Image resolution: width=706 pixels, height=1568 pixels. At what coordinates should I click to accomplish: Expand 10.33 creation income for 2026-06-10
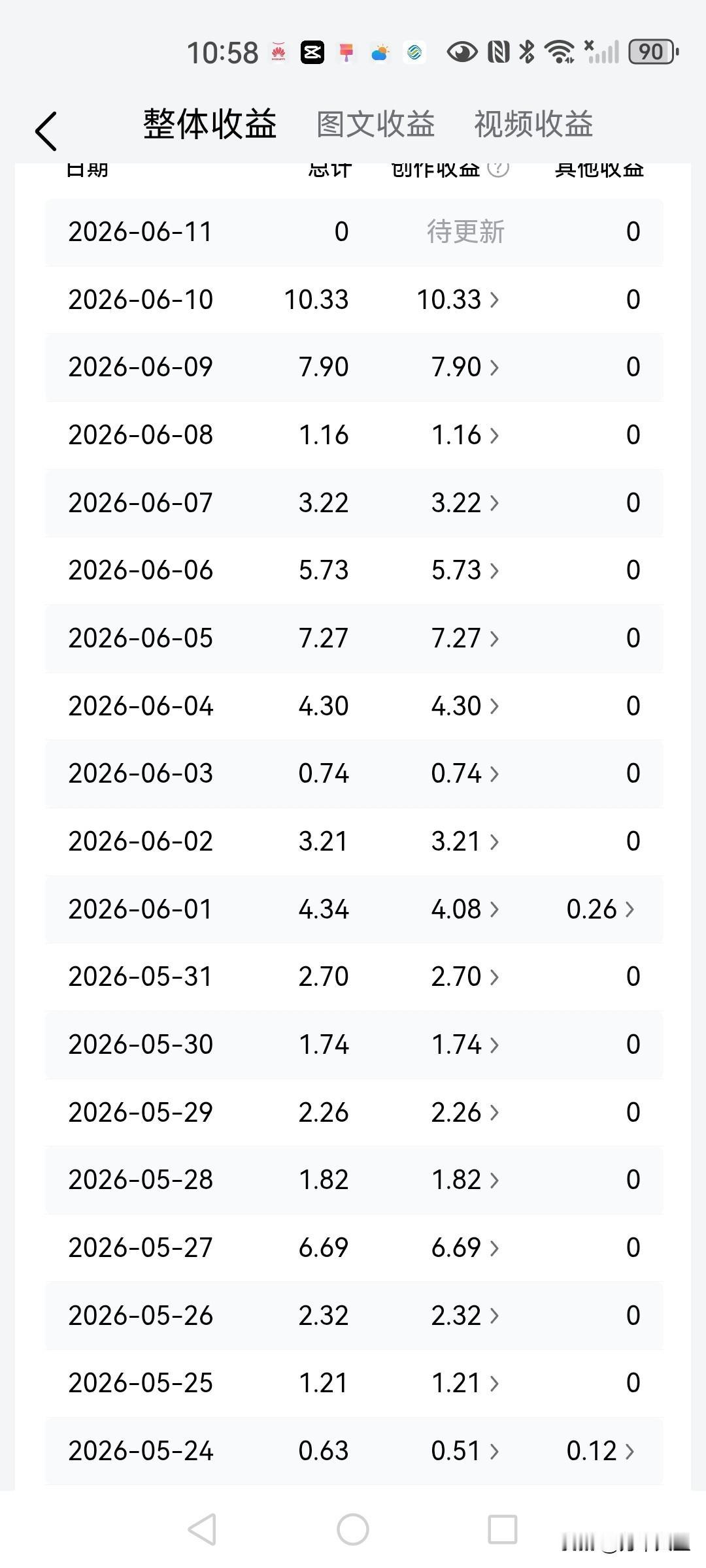coord(458,300)
